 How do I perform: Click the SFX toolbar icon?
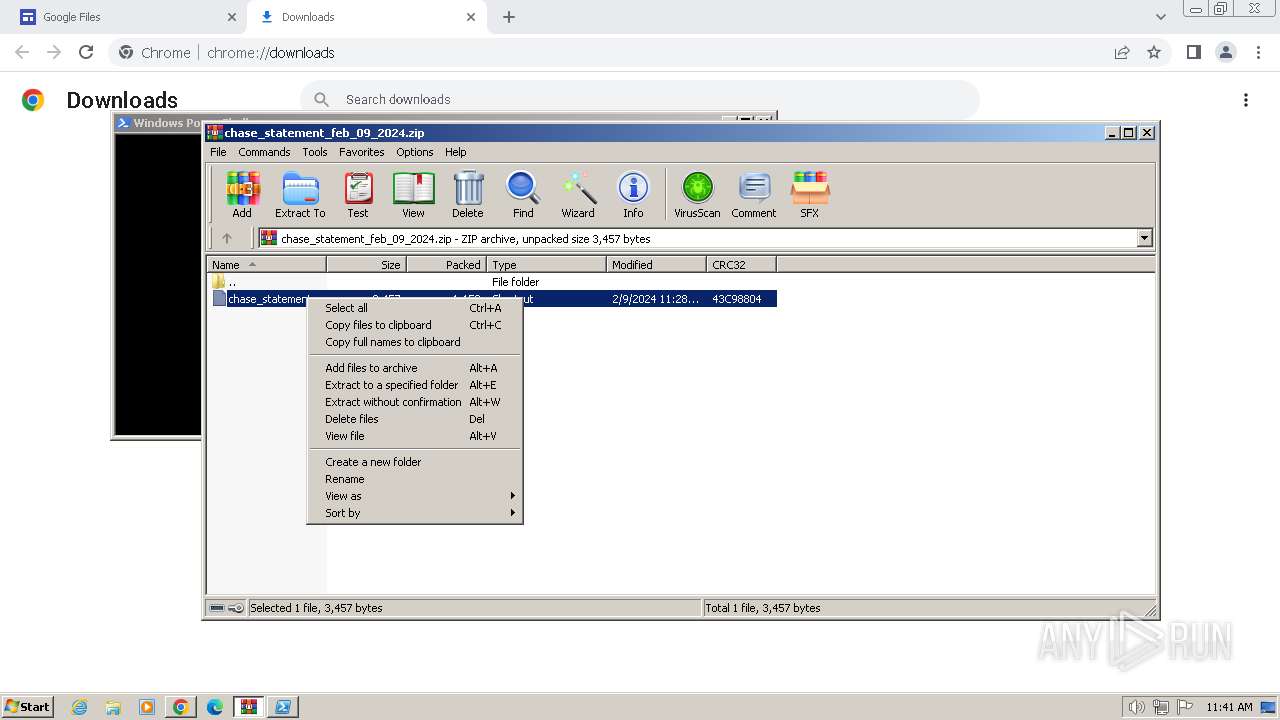(810, 194)
